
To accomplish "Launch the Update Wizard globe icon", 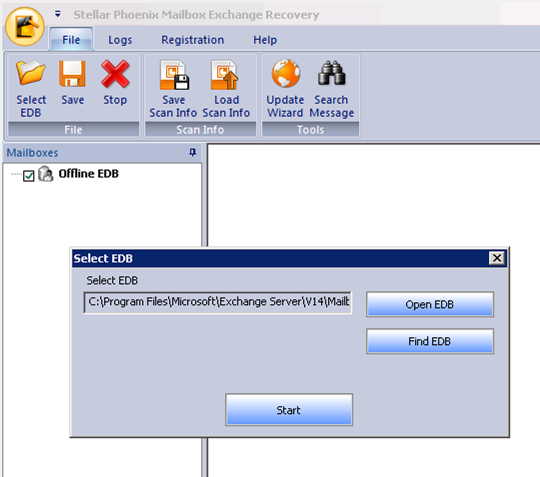I will tap(285, 73).
